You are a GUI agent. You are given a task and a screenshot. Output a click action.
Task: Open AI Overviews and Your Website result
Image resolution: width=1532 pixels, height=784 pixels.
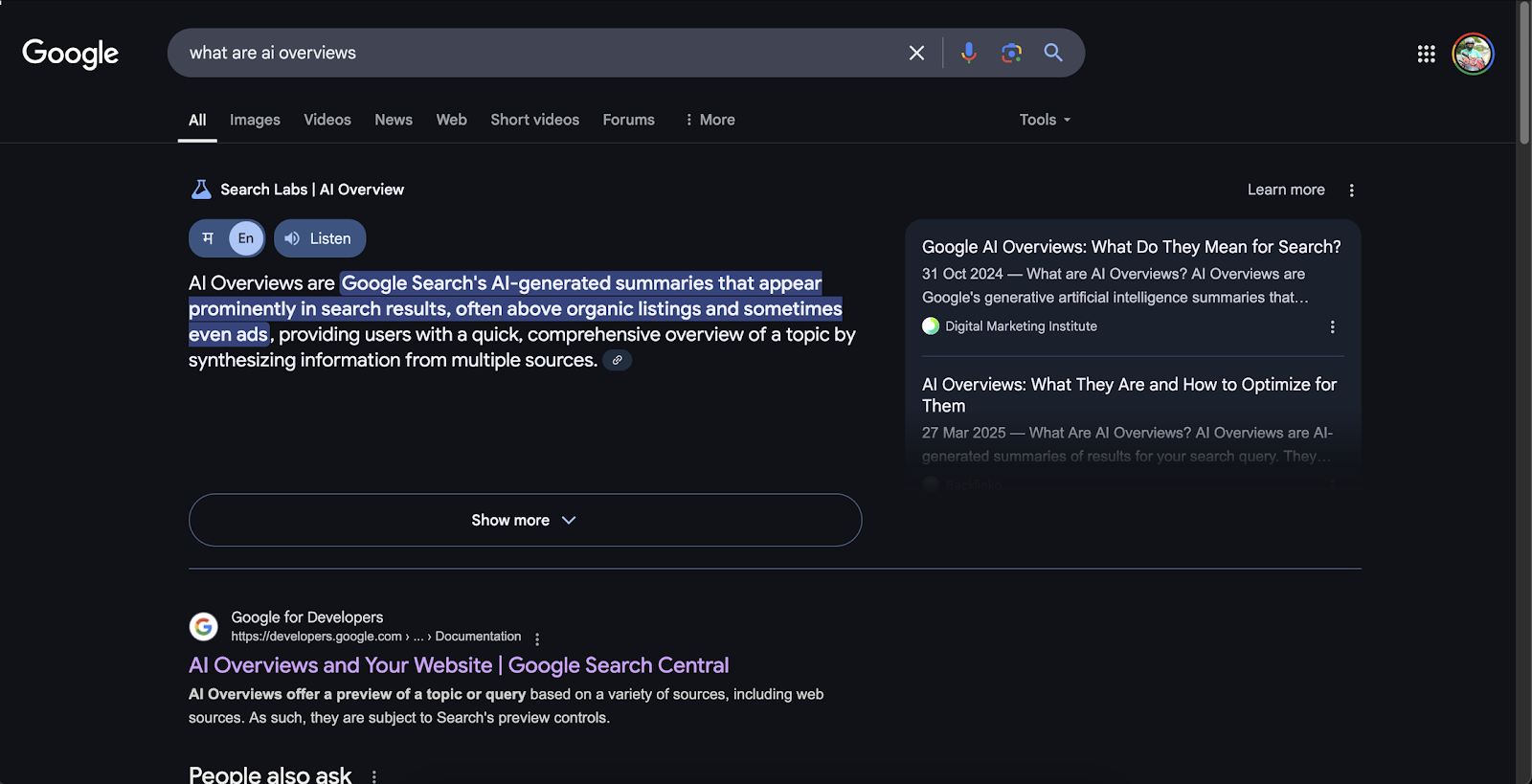tap(459, 665)
